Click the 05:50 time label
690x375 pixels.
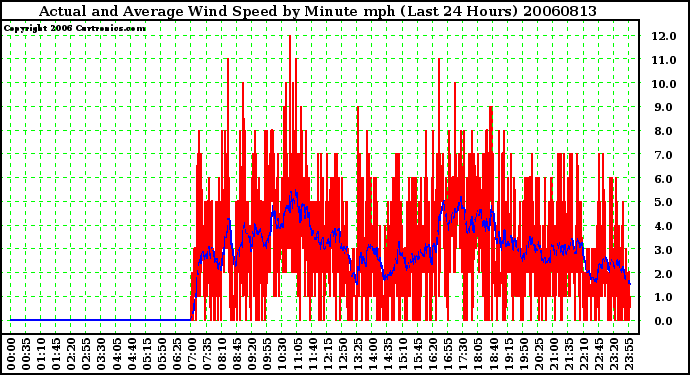click(x=161, y=354)
